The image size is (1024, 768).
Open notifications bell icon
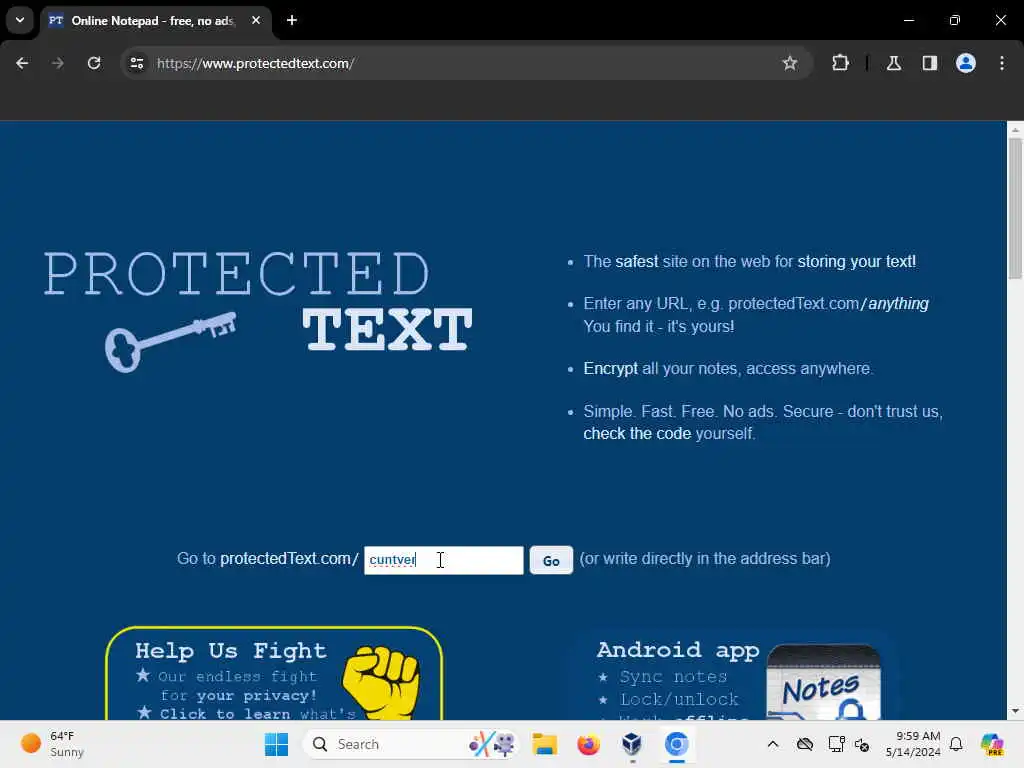[956, 744]
